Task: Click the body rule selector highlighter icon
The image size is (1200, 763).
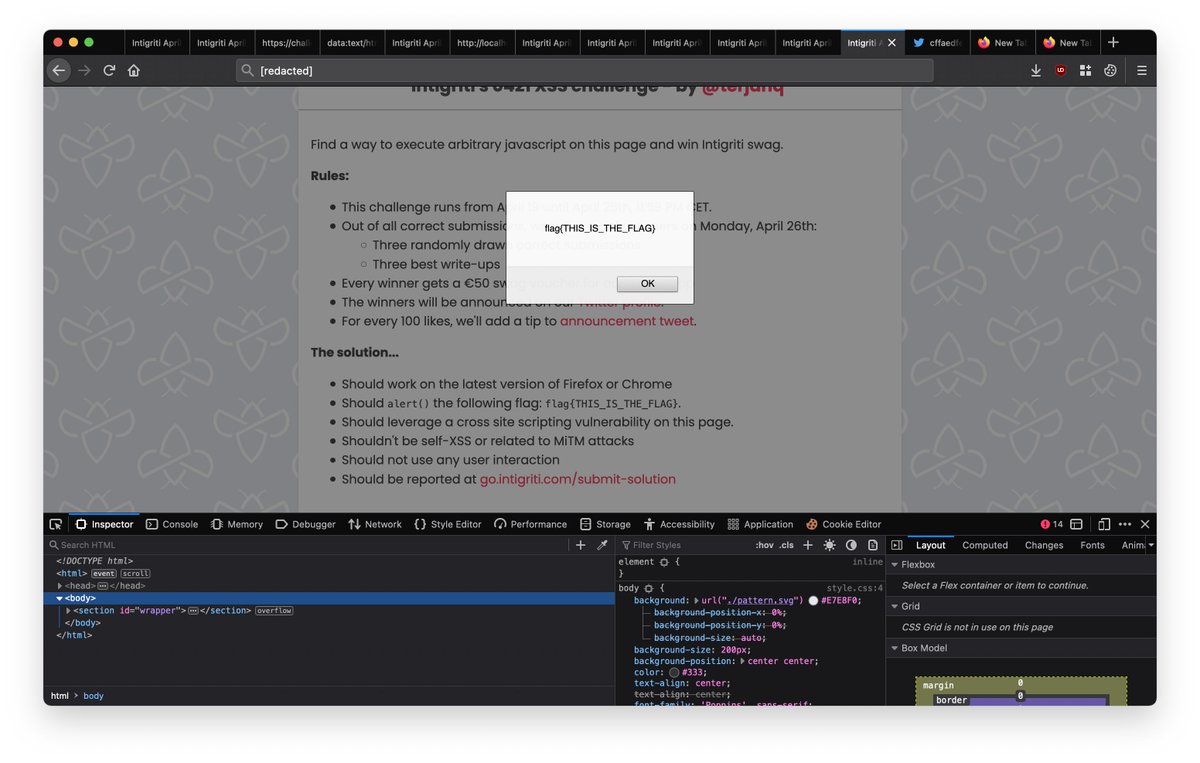Action: tap(648, 588)
